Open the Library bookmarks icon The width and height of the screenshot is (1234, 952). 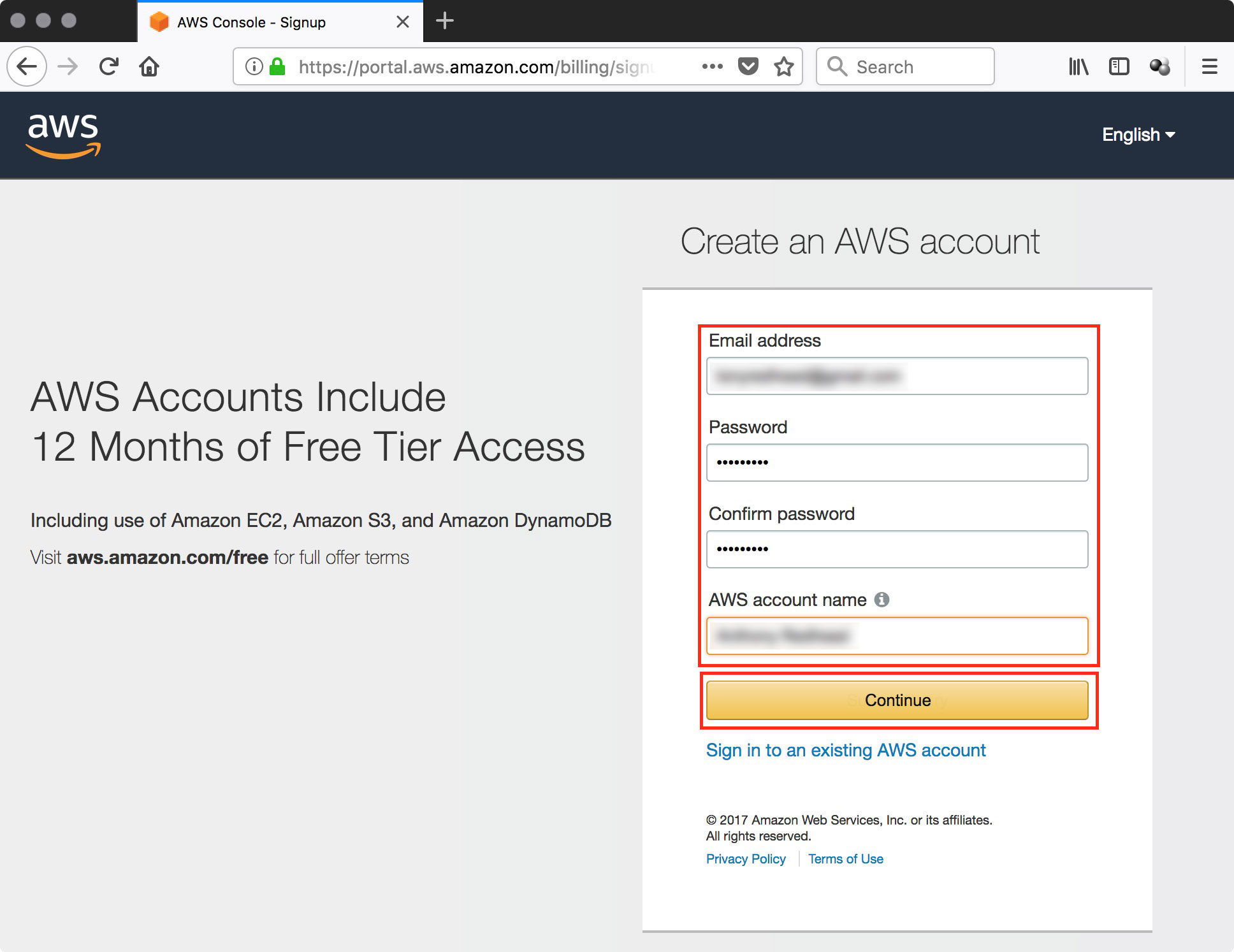1078,66
